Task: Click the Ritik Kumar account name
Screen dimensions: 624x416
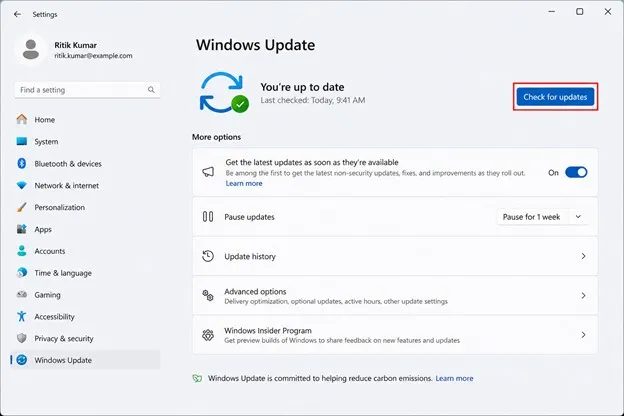Action: [76, 45]
